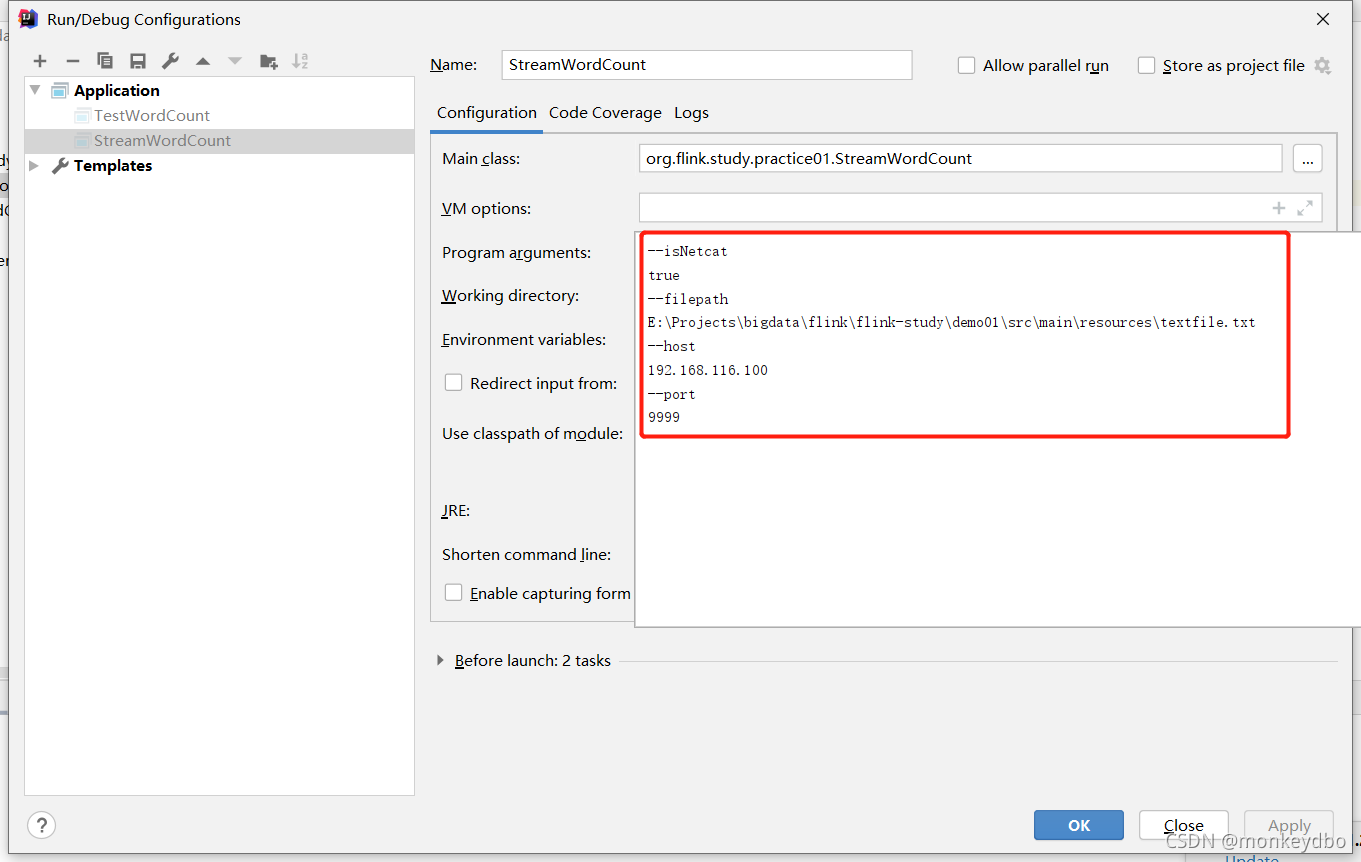Open the Logs tab
Screen dimensions: 1361x862
(691, 113)
